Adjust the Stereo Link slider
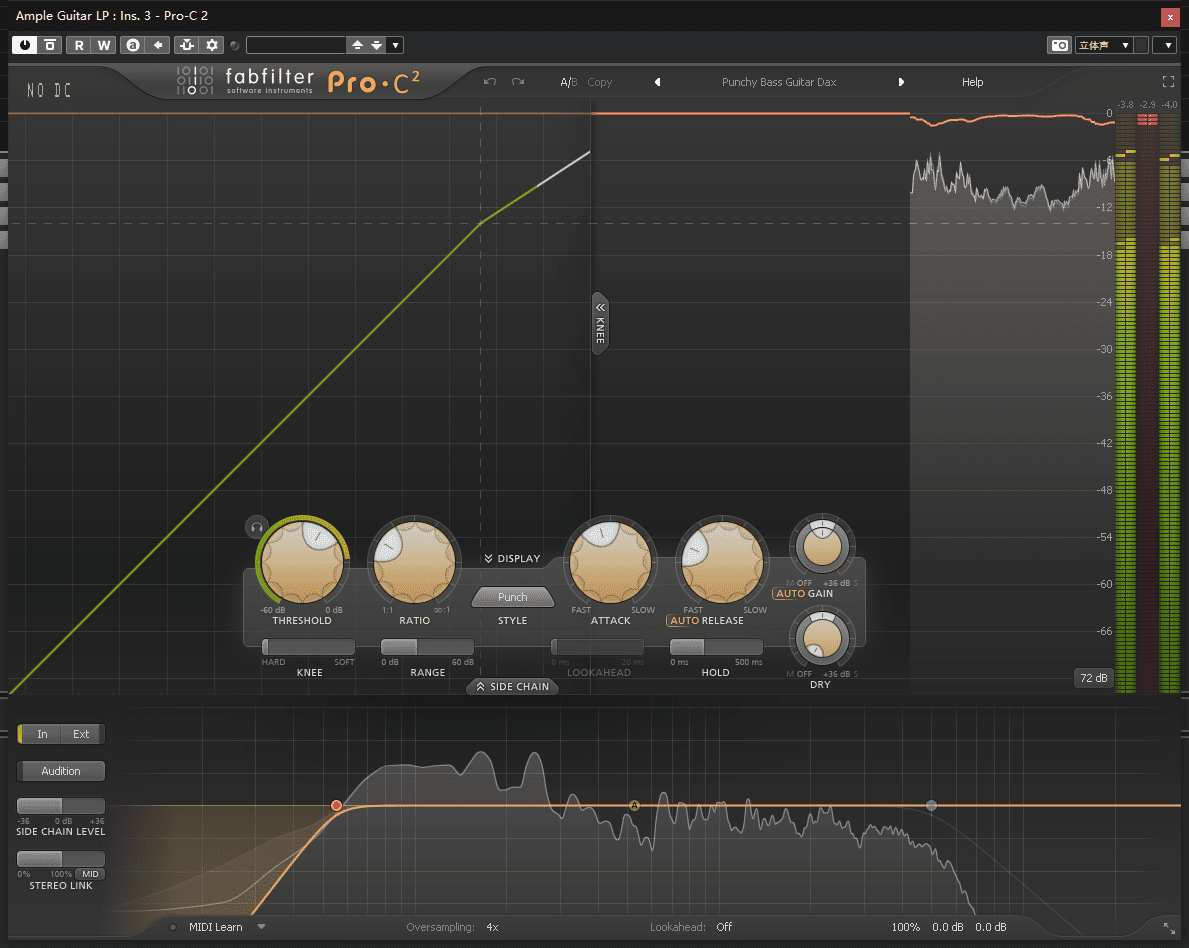The width and height of the screenshot is (1189, 948). click(61, 859)
